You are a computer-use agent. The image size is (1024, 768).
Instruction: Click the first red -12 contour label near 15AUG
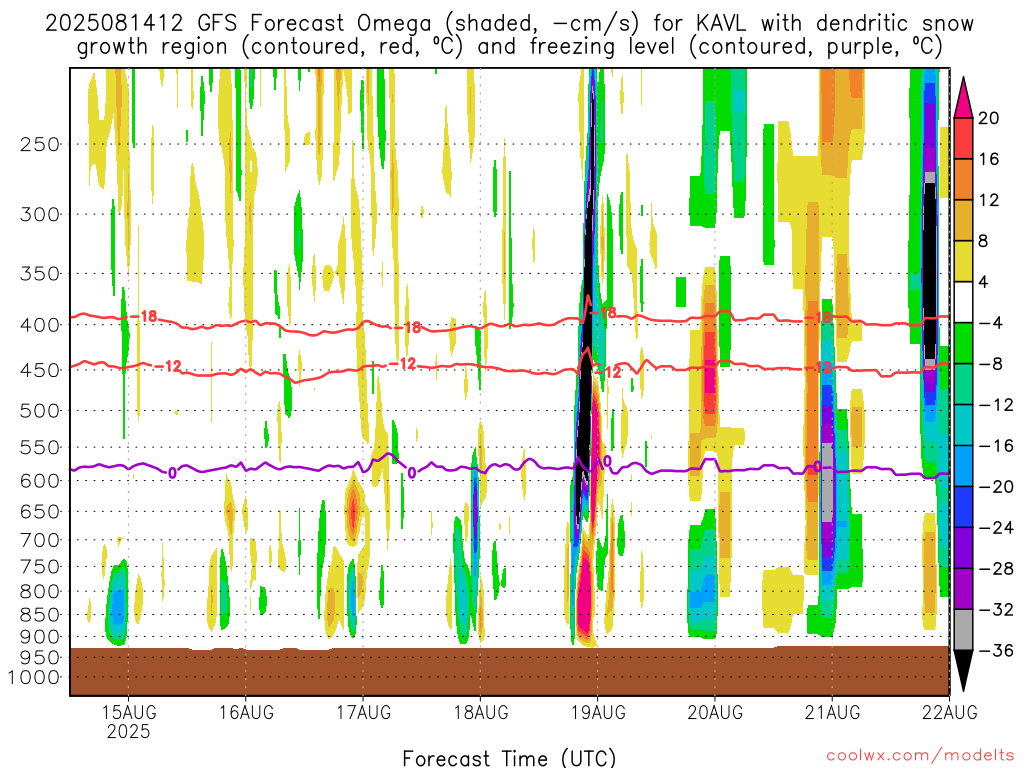[168, 366]
